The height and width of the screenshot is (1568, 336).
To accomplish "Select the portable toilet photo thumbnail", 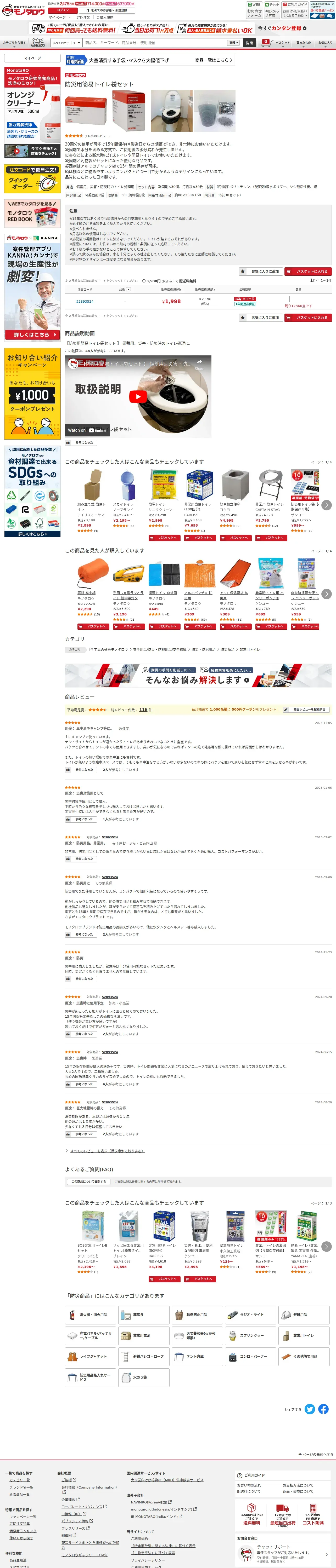I will click(x=171, y=111).
